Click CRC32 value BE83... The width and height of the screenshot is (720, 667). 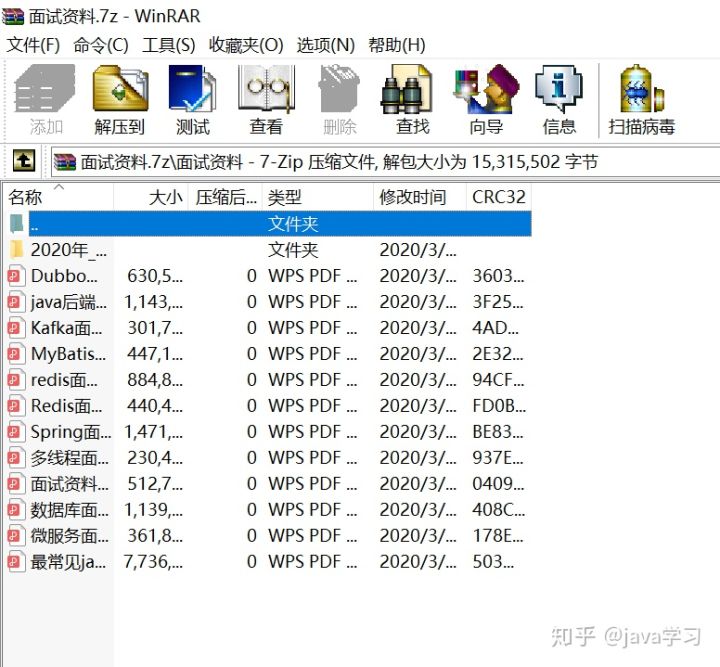pyautogui.click(x=498, y=432)
